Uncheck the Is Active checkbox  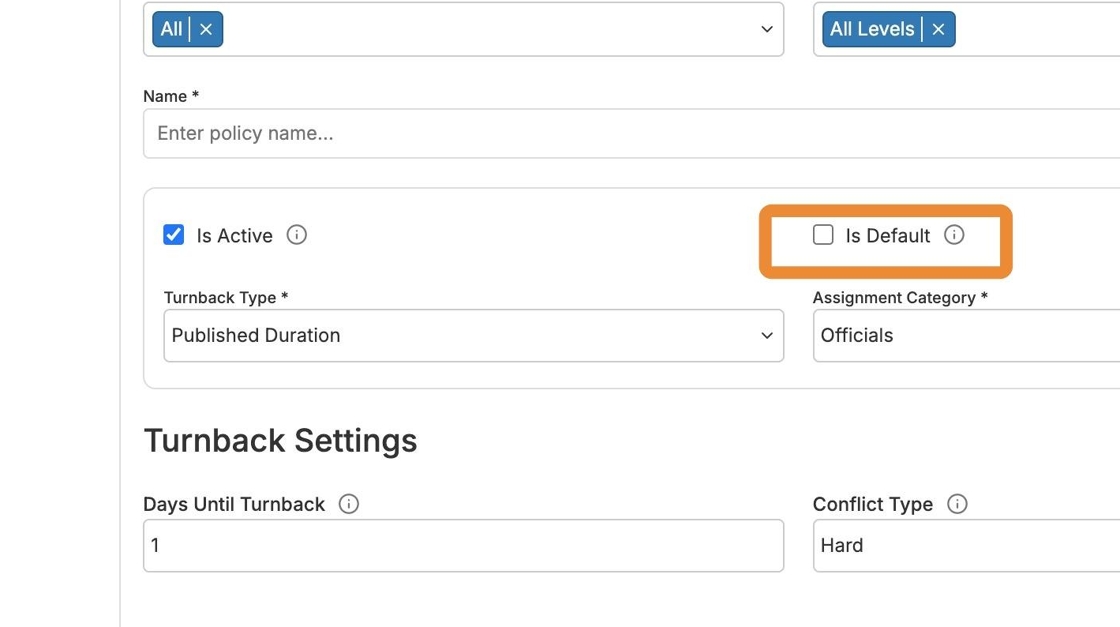pyautogui.click(x=174, y=235)
